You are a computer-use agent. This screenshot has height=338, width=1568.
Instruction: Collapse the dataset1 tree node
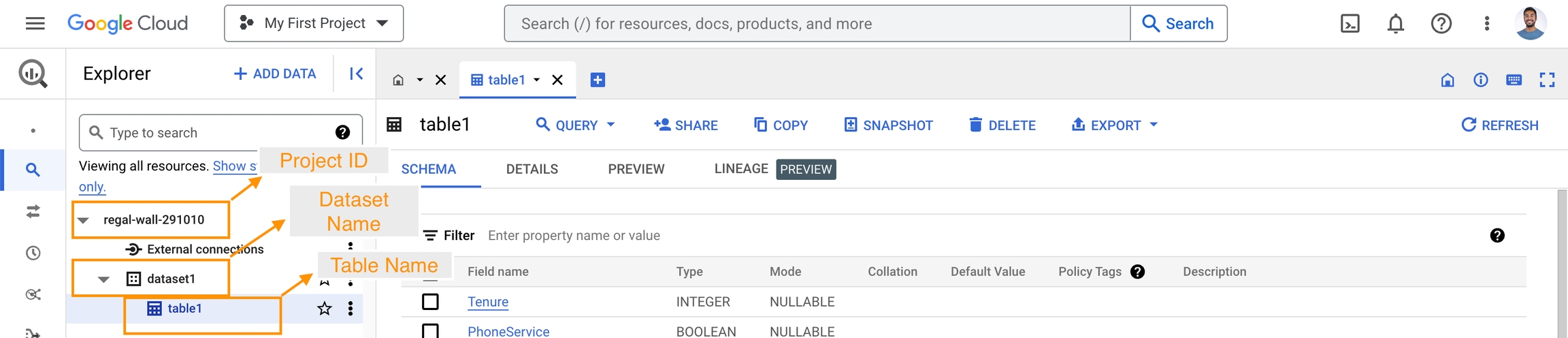click(x=104, y=279)
